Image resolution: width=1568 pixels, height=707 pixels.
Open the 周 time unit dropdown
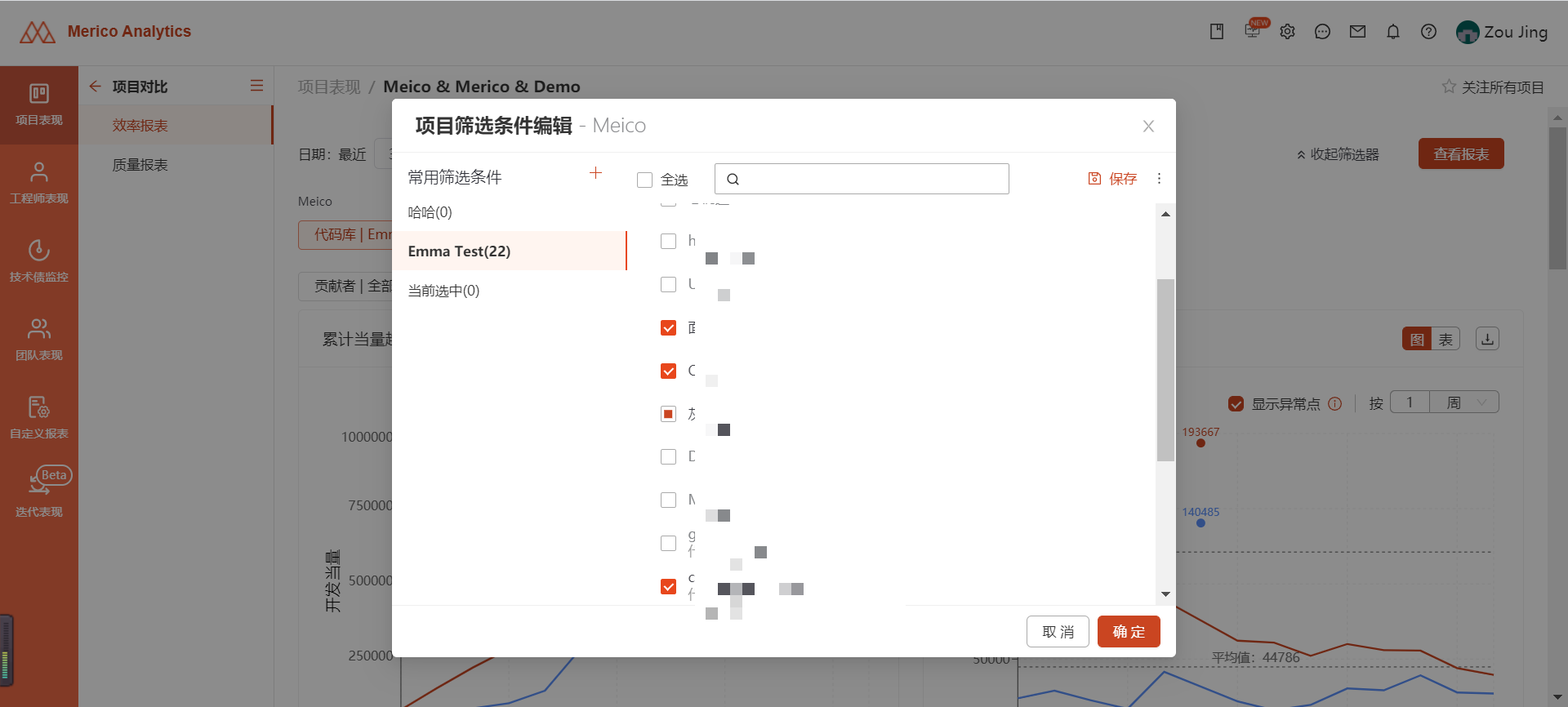pos(1464,402)
